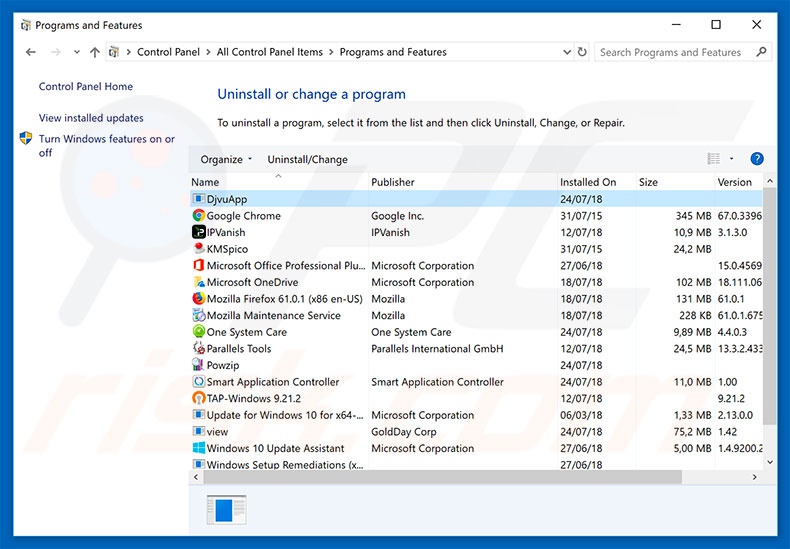Click the refresh address bar icon
This screenshot has width=790, height=549.
pos(582,52)
